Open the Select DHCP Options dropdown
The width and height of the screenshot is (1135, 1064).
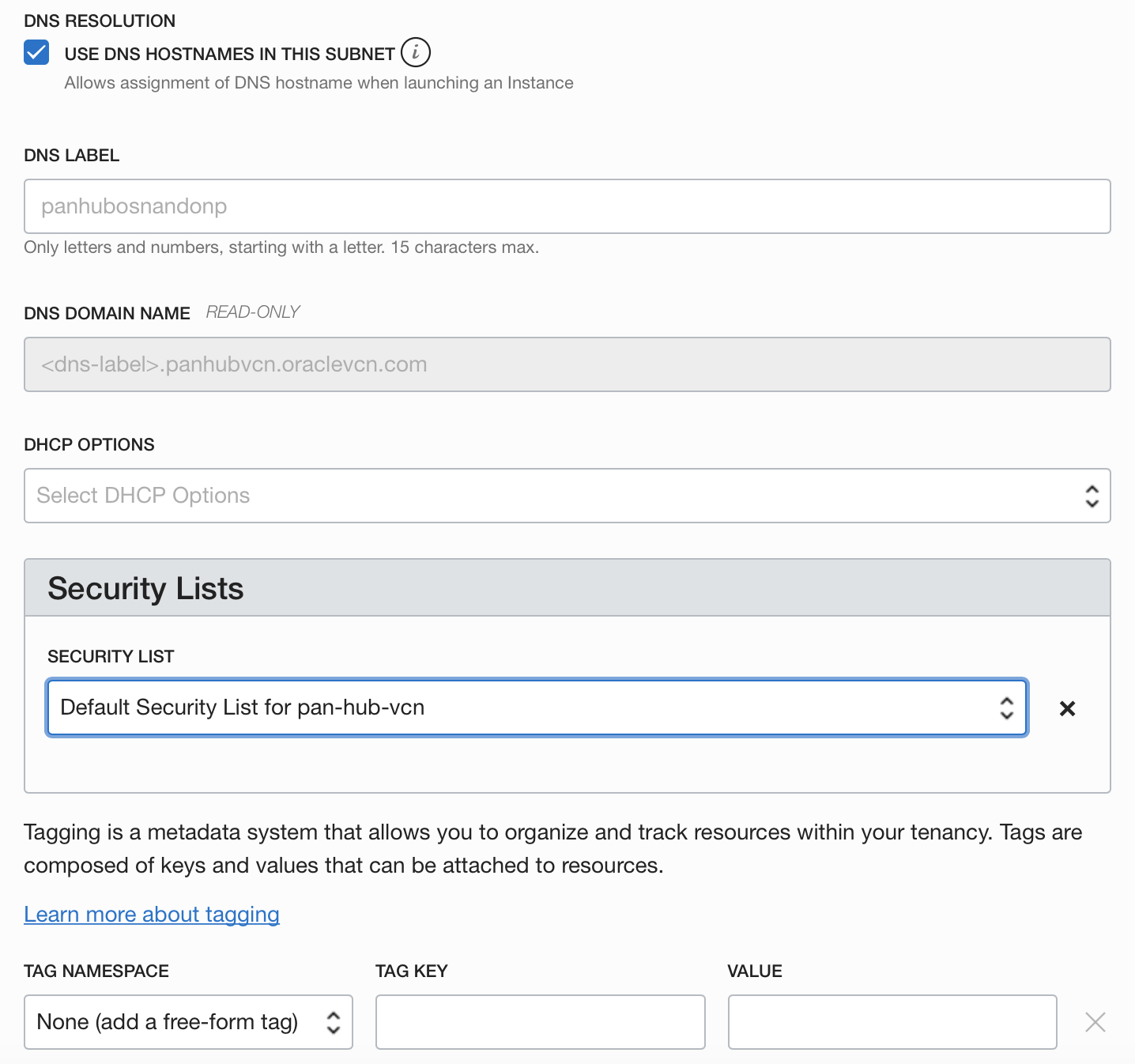[x=553, y=496]
